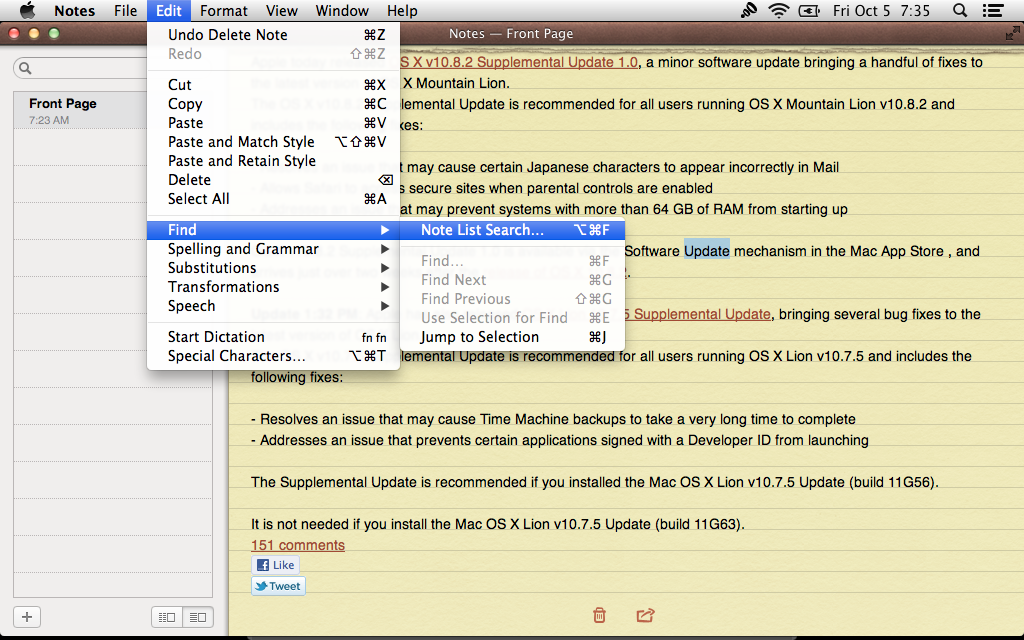Image resolution: width=1024 pixels, height=640 pixels.
Task: Expand the Speech submenu
Action: [x=273, y=306]
